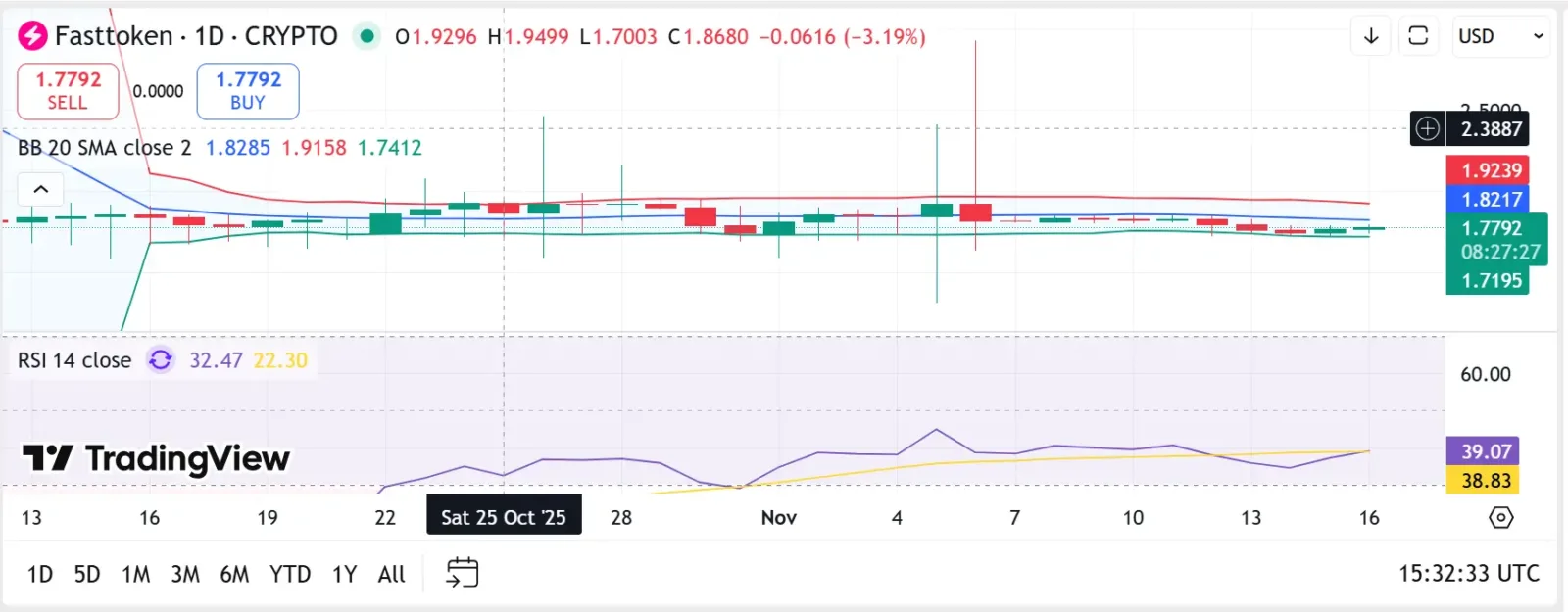Image resolution: width=1568 pixels, height=612 pixels.
Task: Click the purple 39.07 RSI label
Action: point(1483,451)
